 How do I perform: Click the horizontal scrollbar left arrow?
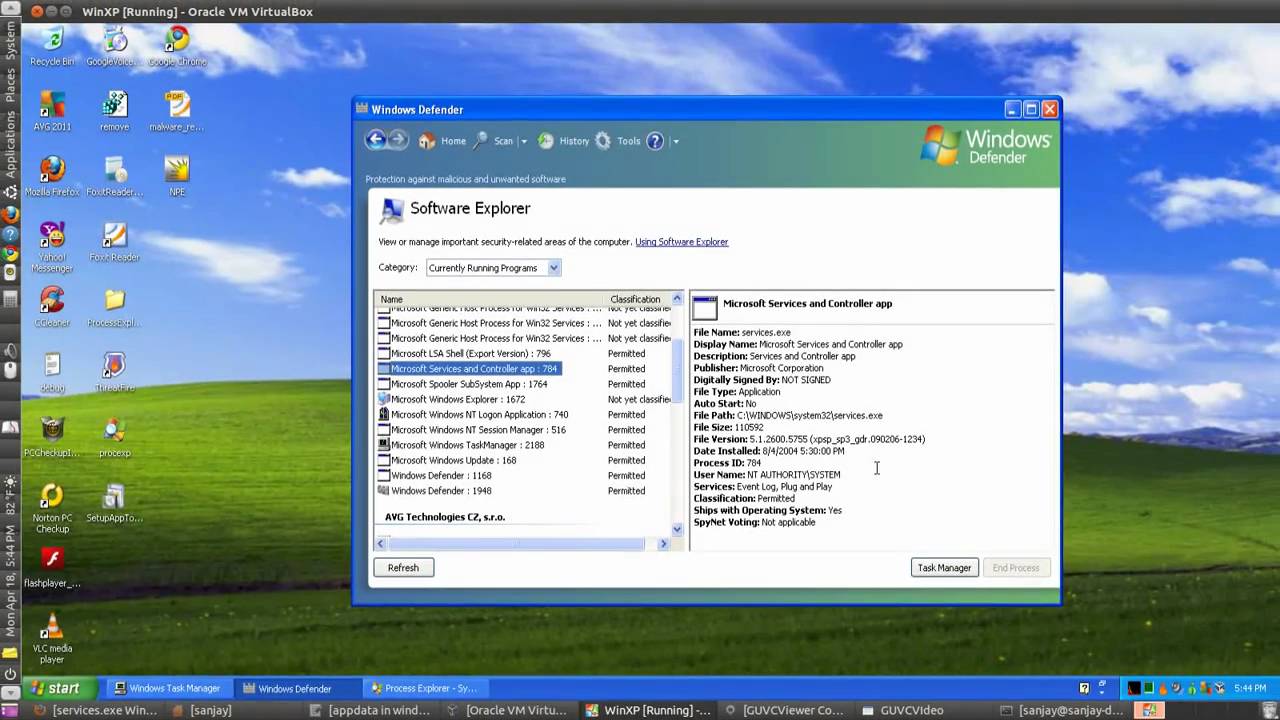point(380,544)
